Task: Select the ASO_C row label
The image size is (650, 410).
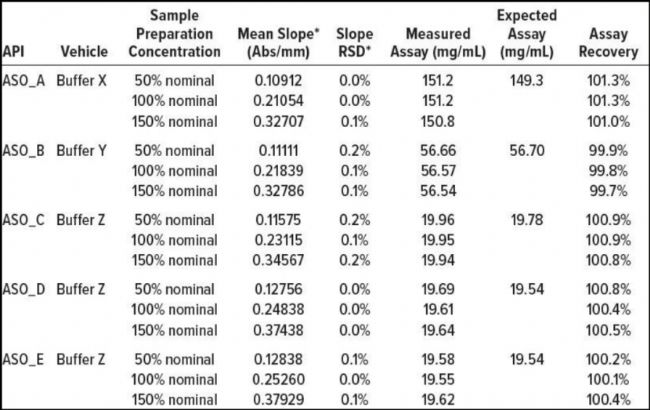Action: click(25, 219)
